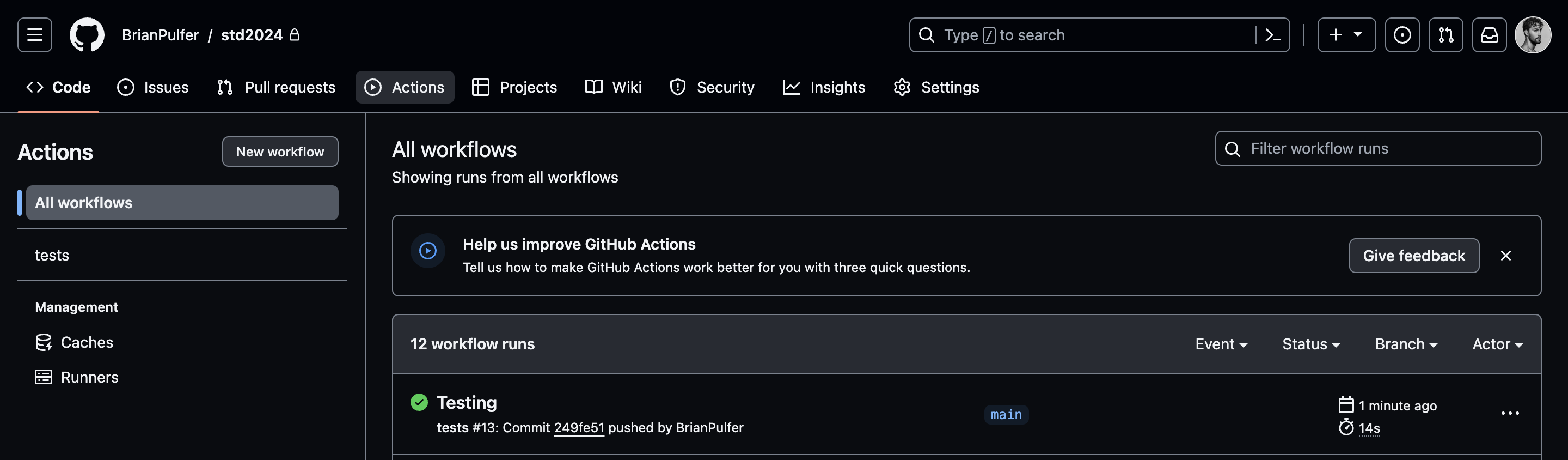The height and width of the screenshot is (460, 1568).
Task: Switch to the Projects tab
Action: click(x=514, y=87)
